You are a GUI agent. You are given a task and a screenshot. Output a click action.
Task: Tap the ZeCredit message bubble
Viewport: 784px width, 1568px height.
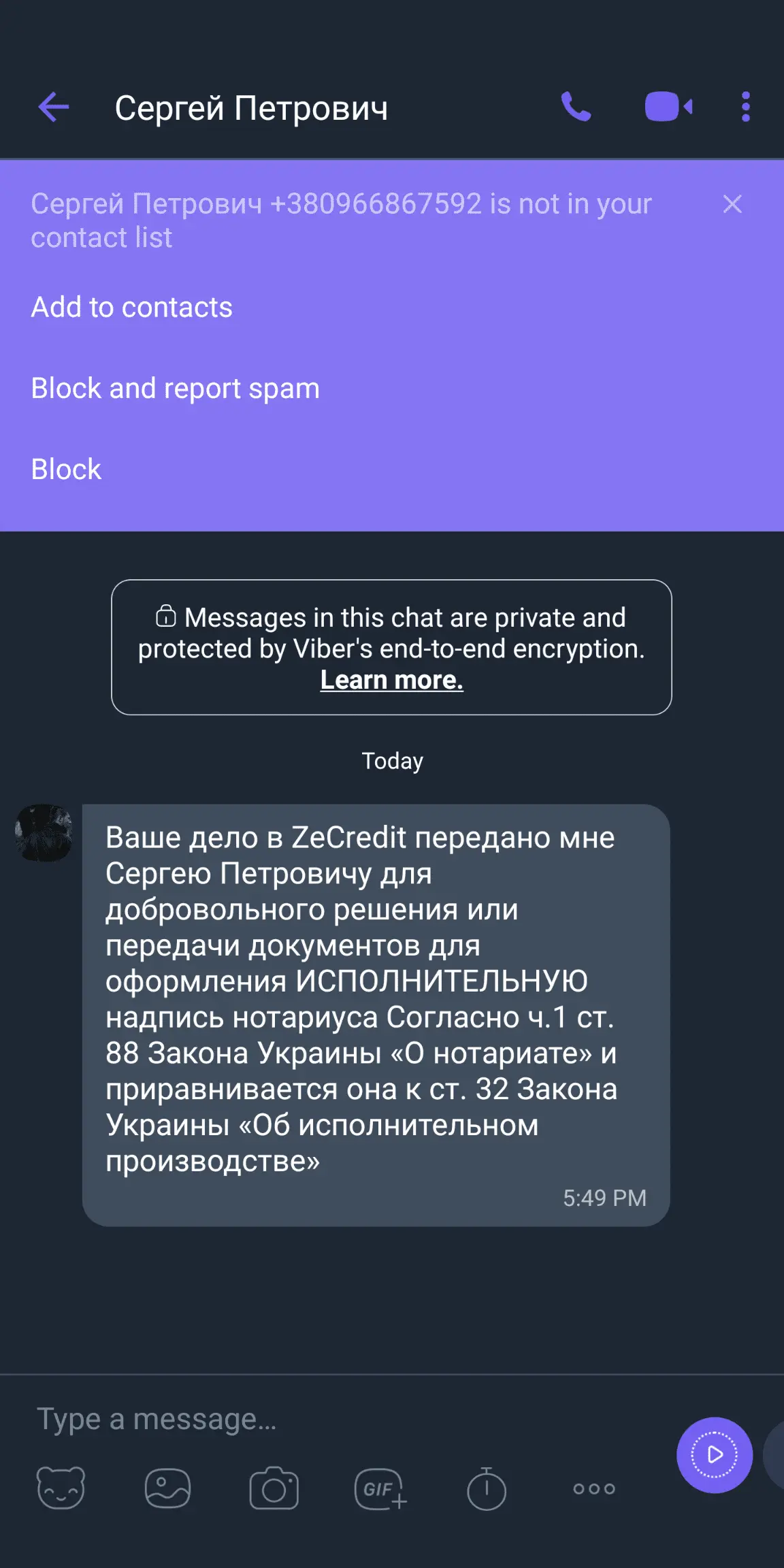click(376, 1014)
